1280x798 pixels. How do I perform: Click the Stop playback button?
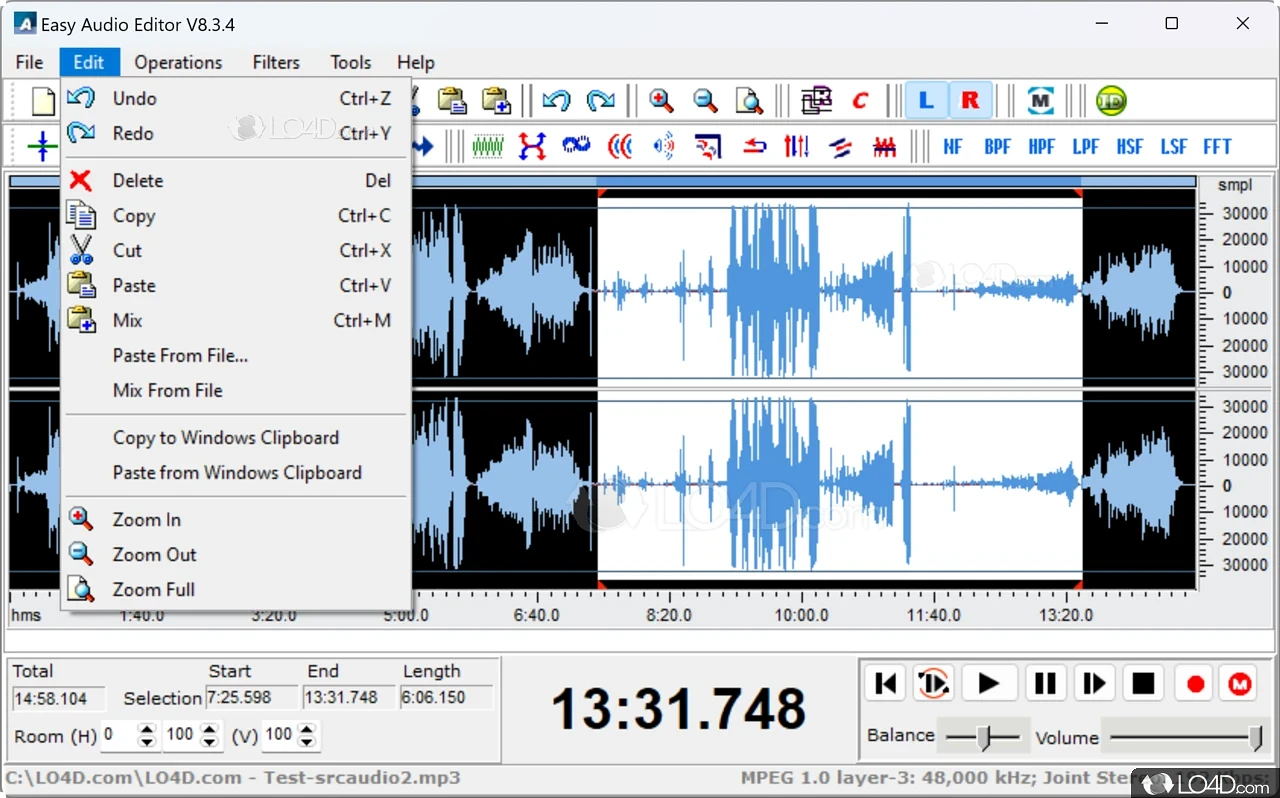click(1143, 684)
